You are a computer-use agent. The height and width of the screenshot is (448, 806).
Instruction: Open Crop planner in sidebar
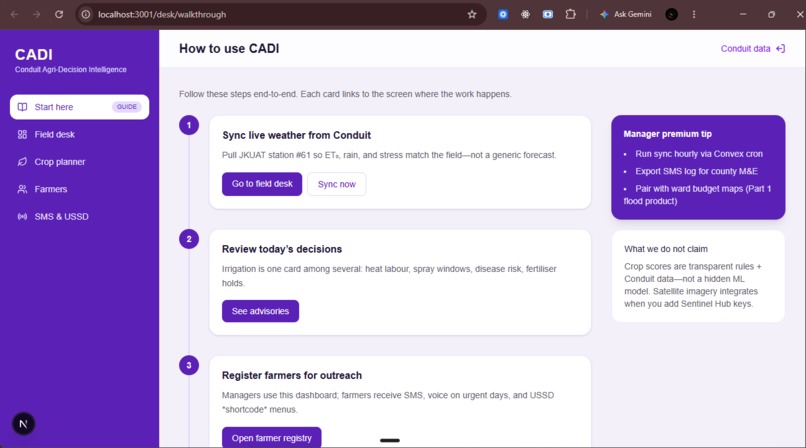coord(79,162)
